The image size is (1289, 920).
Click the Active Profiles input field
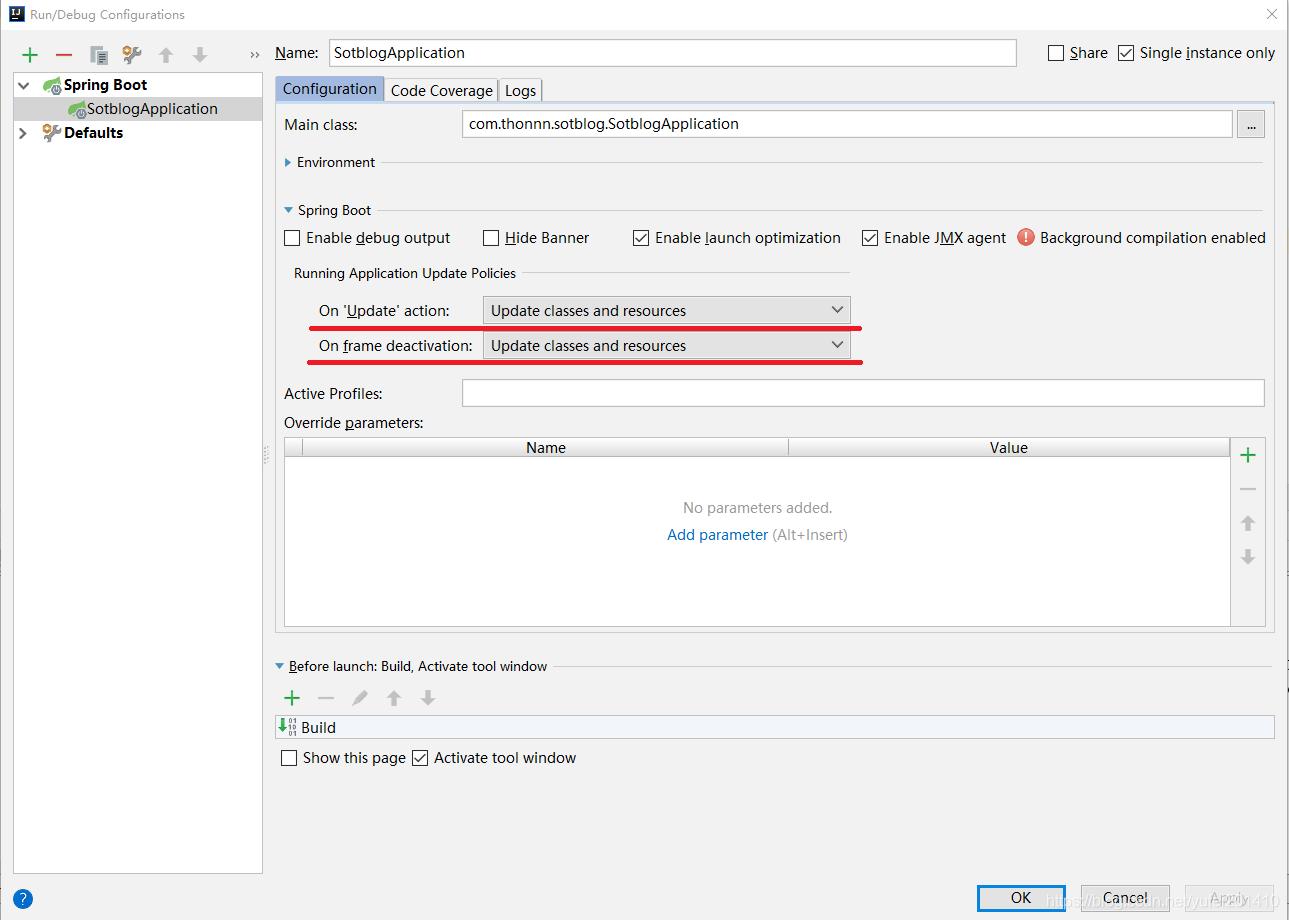tap(862, 394)
